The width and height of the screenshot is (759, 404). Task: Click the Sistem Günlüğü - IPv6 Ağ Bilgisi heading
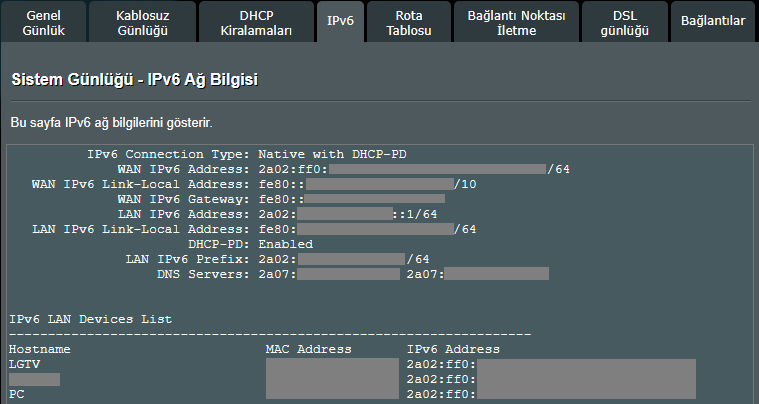(x=136, y=79)
